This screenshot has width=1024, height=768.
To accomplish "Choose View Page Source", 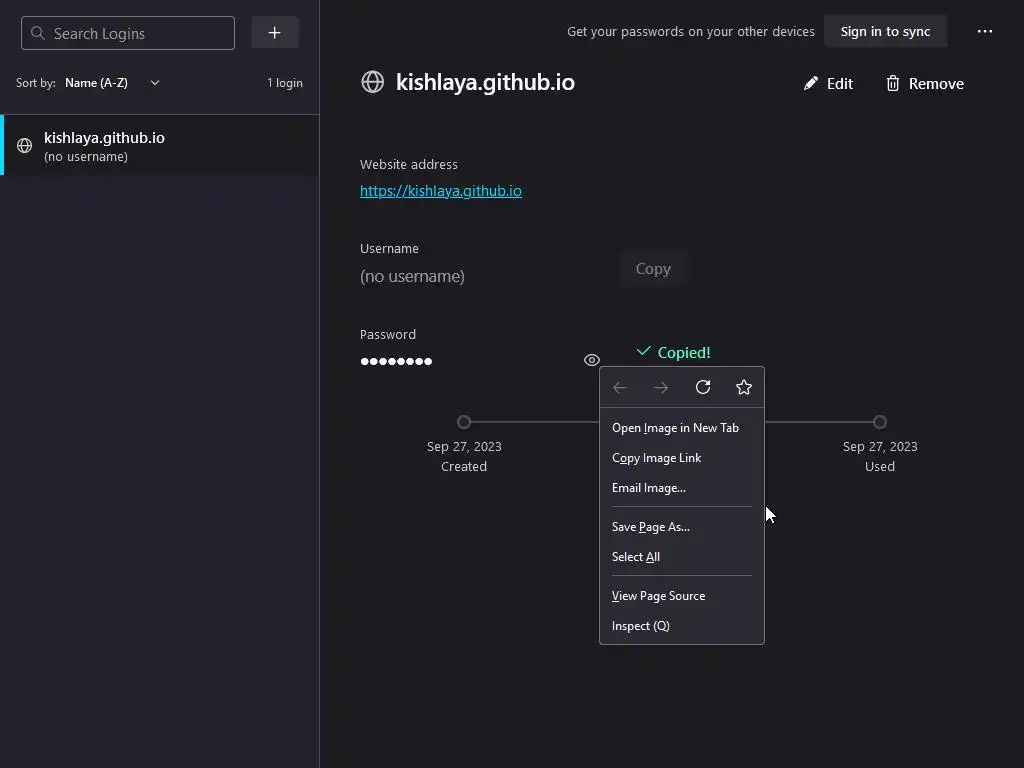I will (x=658, y=596).
